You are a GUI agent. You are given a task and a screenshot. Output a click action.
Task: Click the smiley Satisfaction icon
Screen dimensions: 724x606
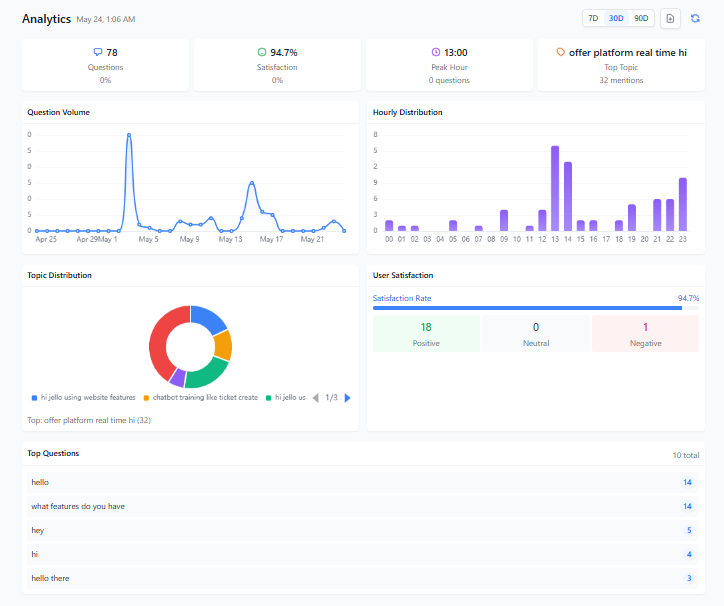(x=262, y=52)
